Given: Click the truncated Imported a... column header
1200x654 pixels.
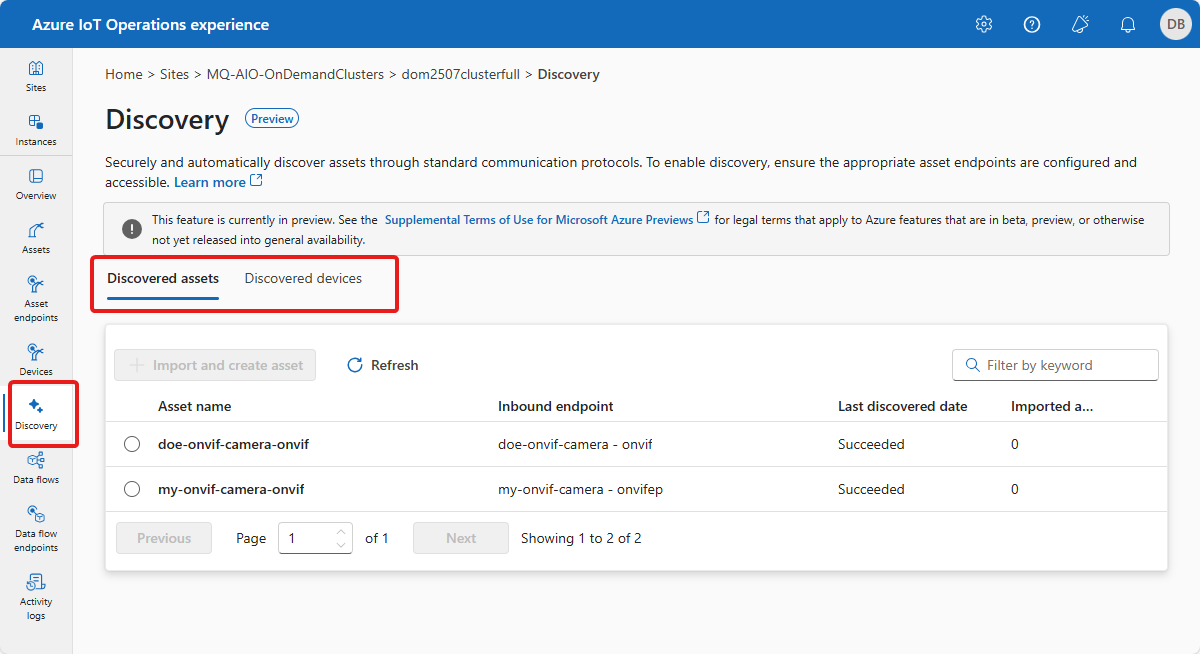Looking at the screenshot, I should tap(1052, 406).
